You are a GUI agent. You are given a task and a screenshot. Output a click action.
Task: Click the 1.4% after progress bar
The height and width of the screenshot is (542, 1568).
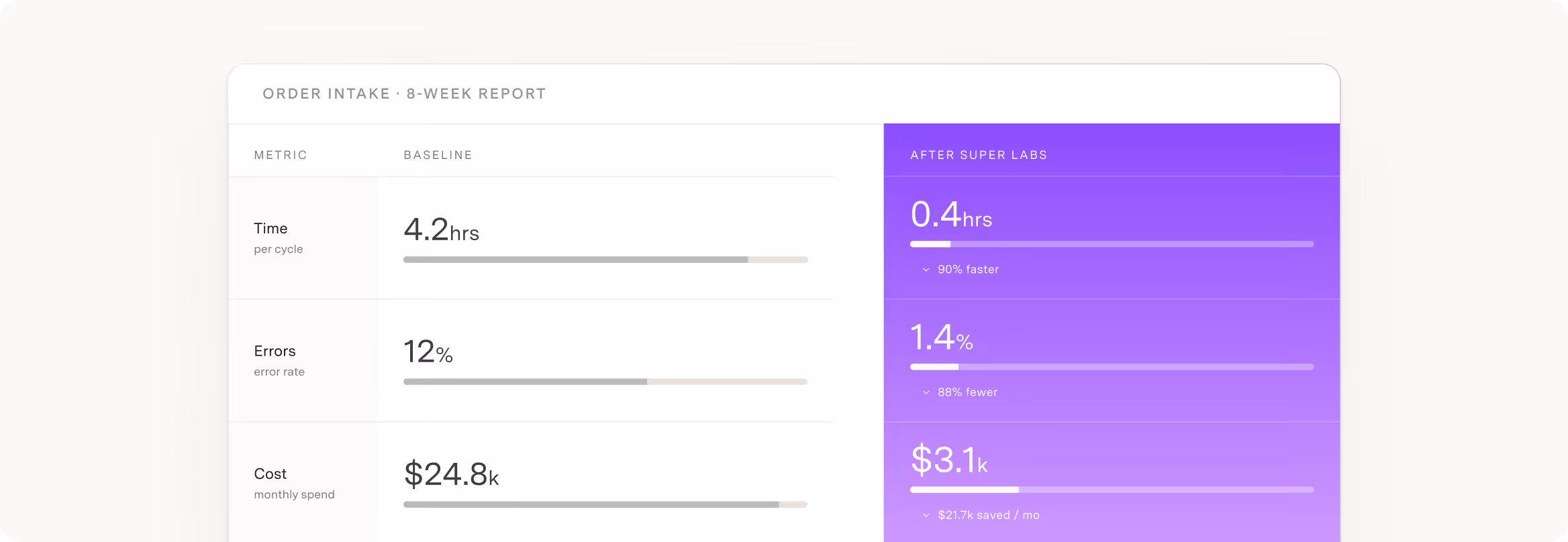tap(1112, 367)
